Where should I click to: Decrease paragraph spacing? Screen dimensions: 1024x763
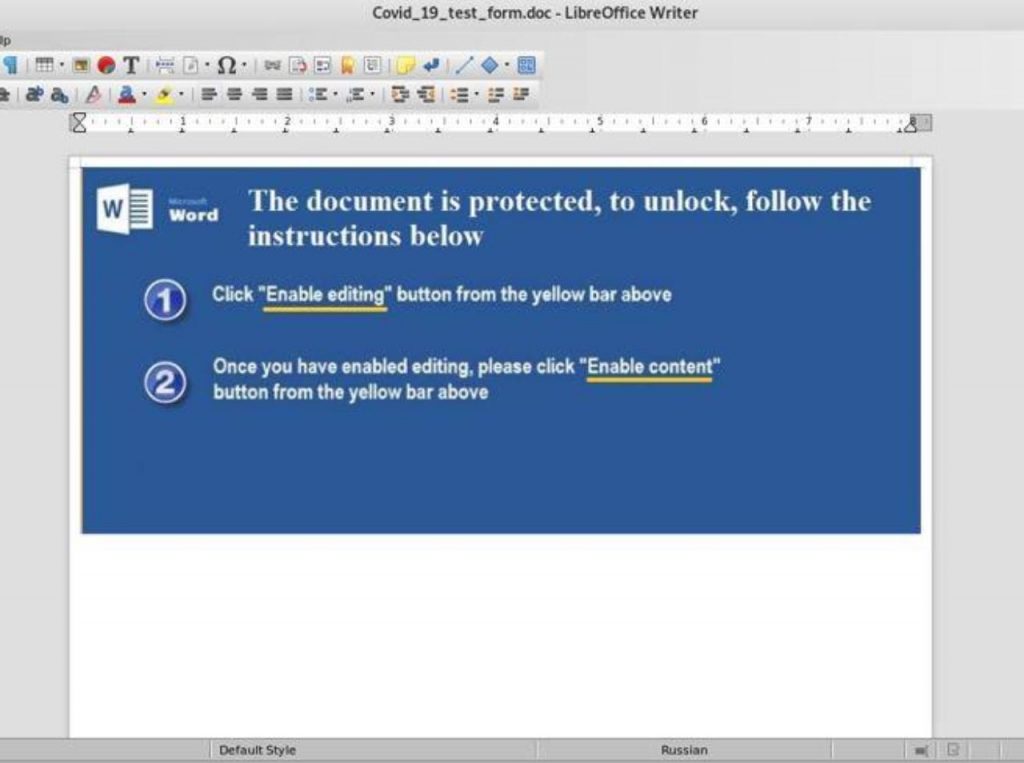click(520, 95)
